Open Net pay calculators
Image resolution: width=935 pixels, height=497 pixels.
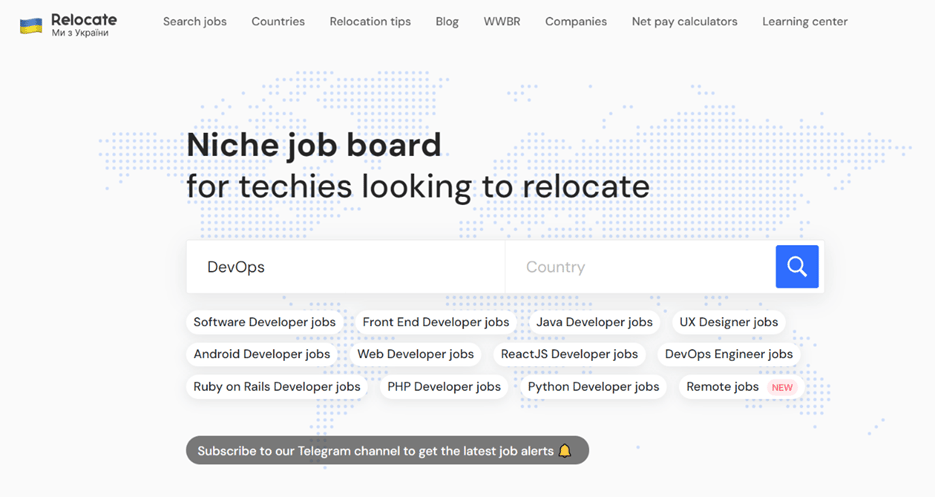(685, 21)
